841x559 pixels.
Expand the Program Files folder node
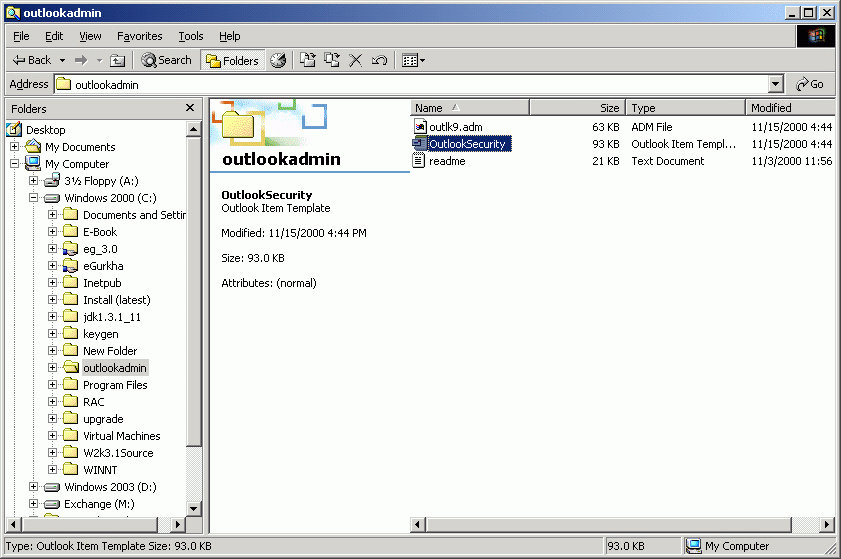tap(52, 385)
